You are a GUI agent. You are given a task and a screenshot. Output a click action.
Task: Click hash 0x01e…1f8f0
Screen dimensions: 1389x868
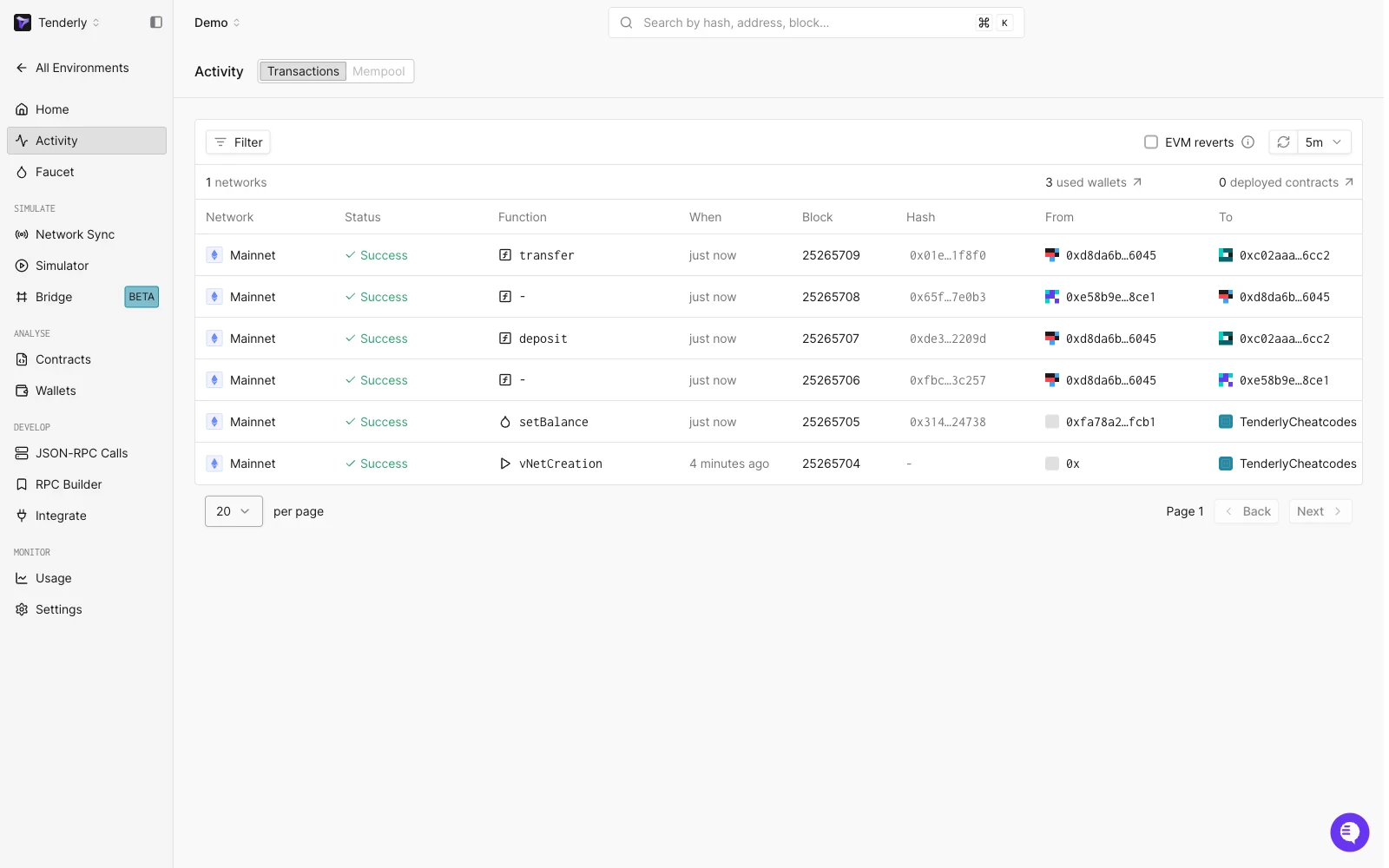(948, 255)
